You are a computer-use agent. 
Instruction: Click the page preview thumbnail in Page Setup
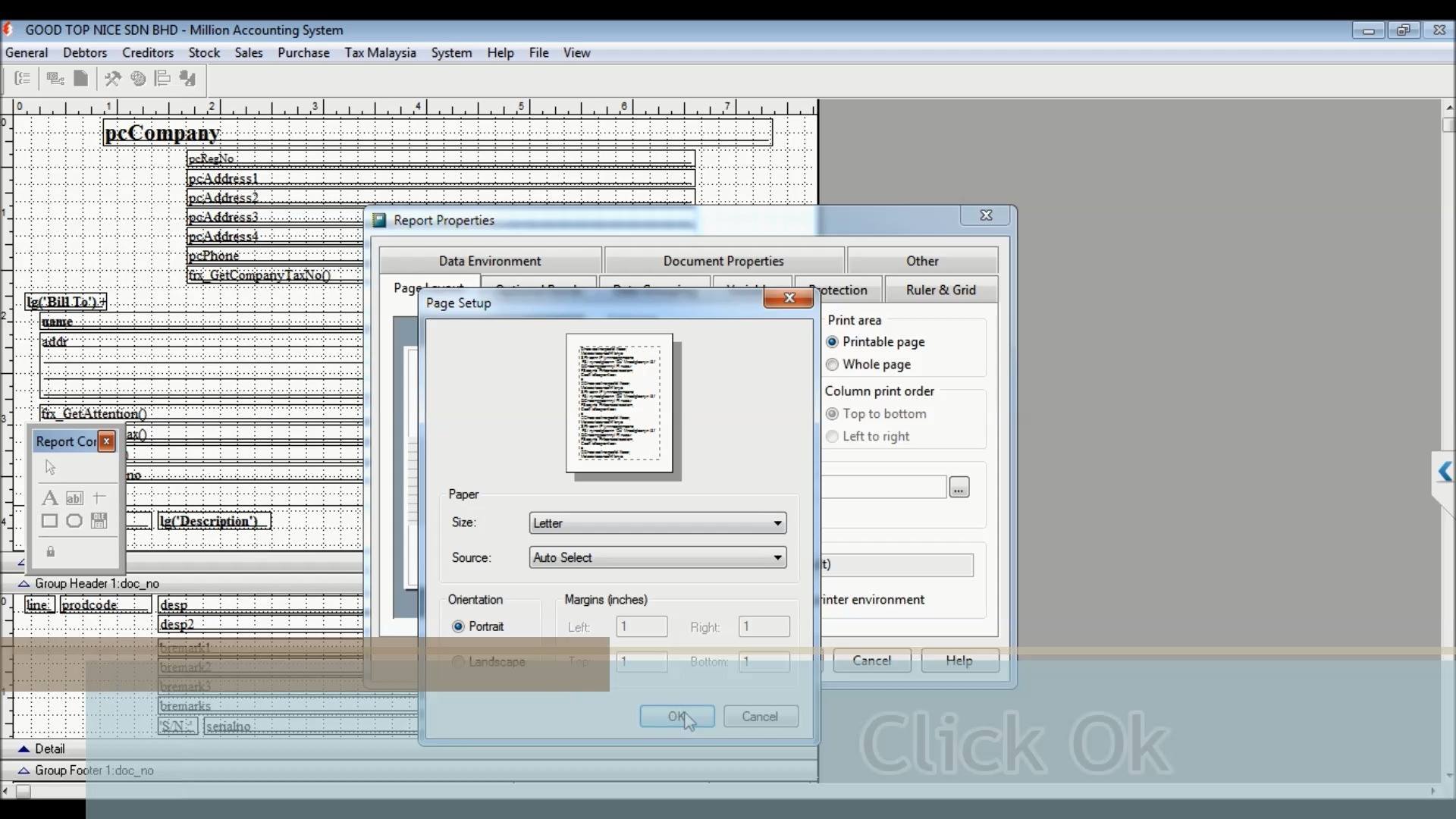coord(620,403)
